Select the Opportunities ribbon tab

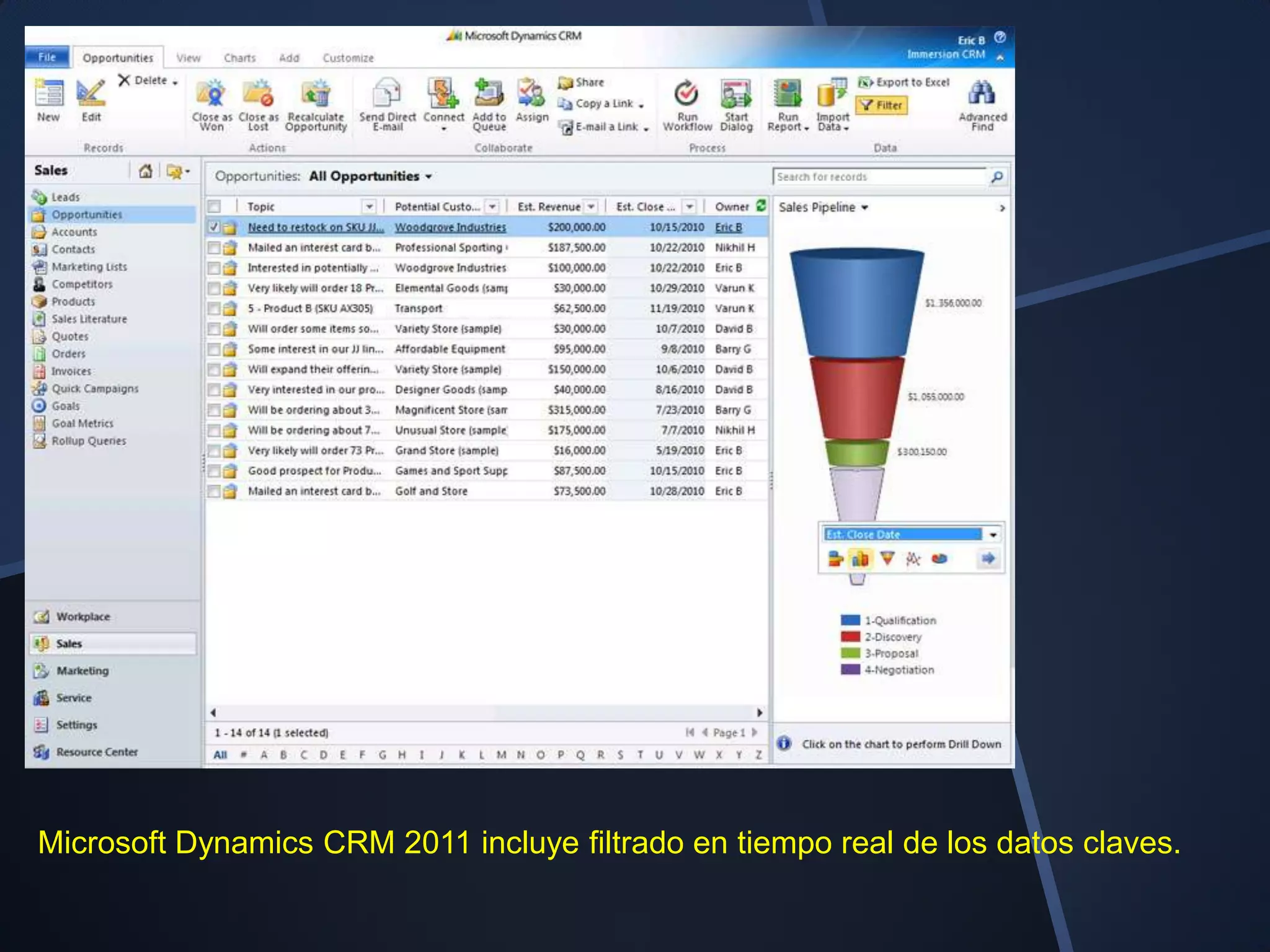[x=118, y=58]
